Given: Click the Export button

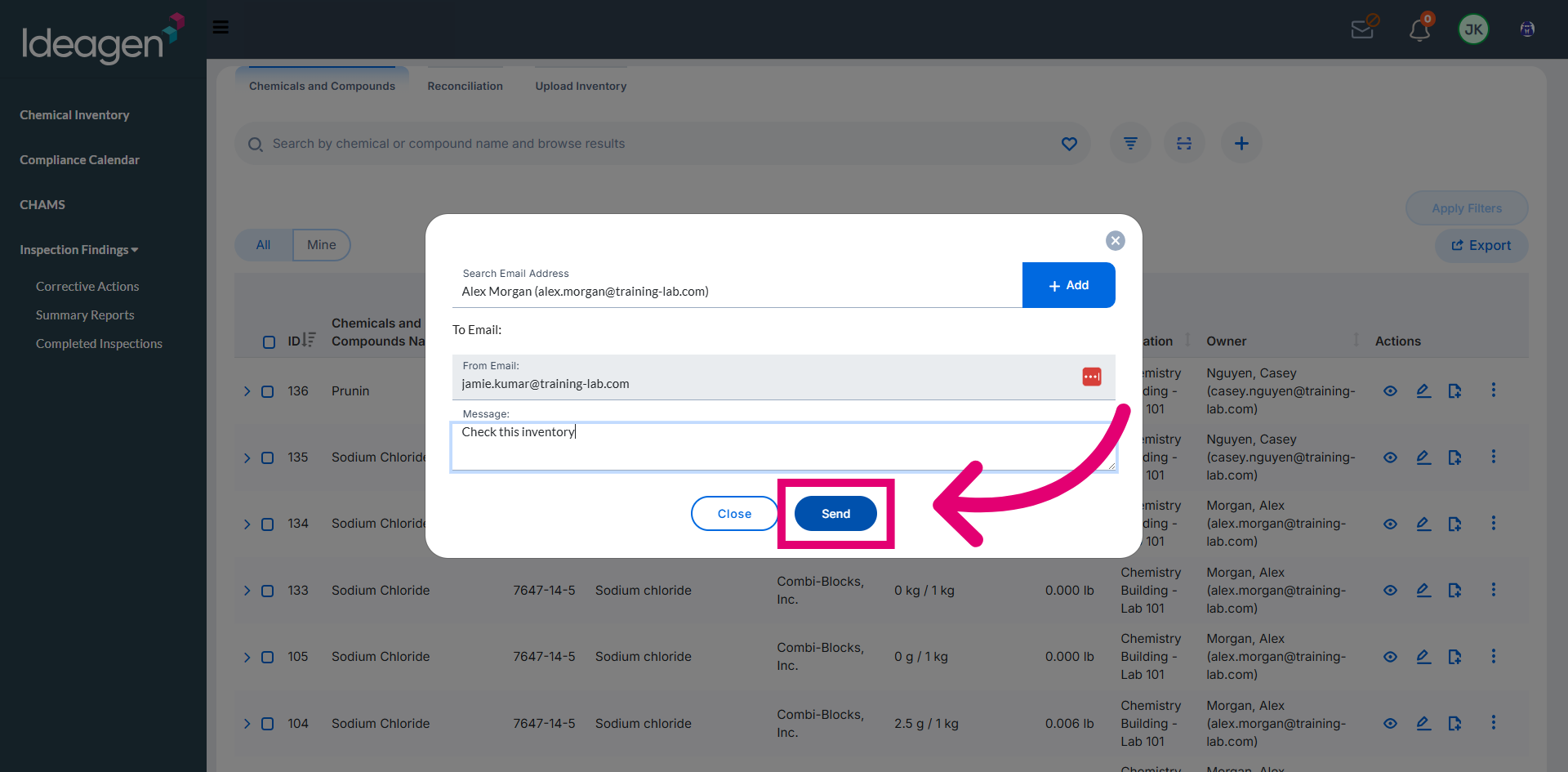Looking at the screenshot, I should tap(1481, 246).
